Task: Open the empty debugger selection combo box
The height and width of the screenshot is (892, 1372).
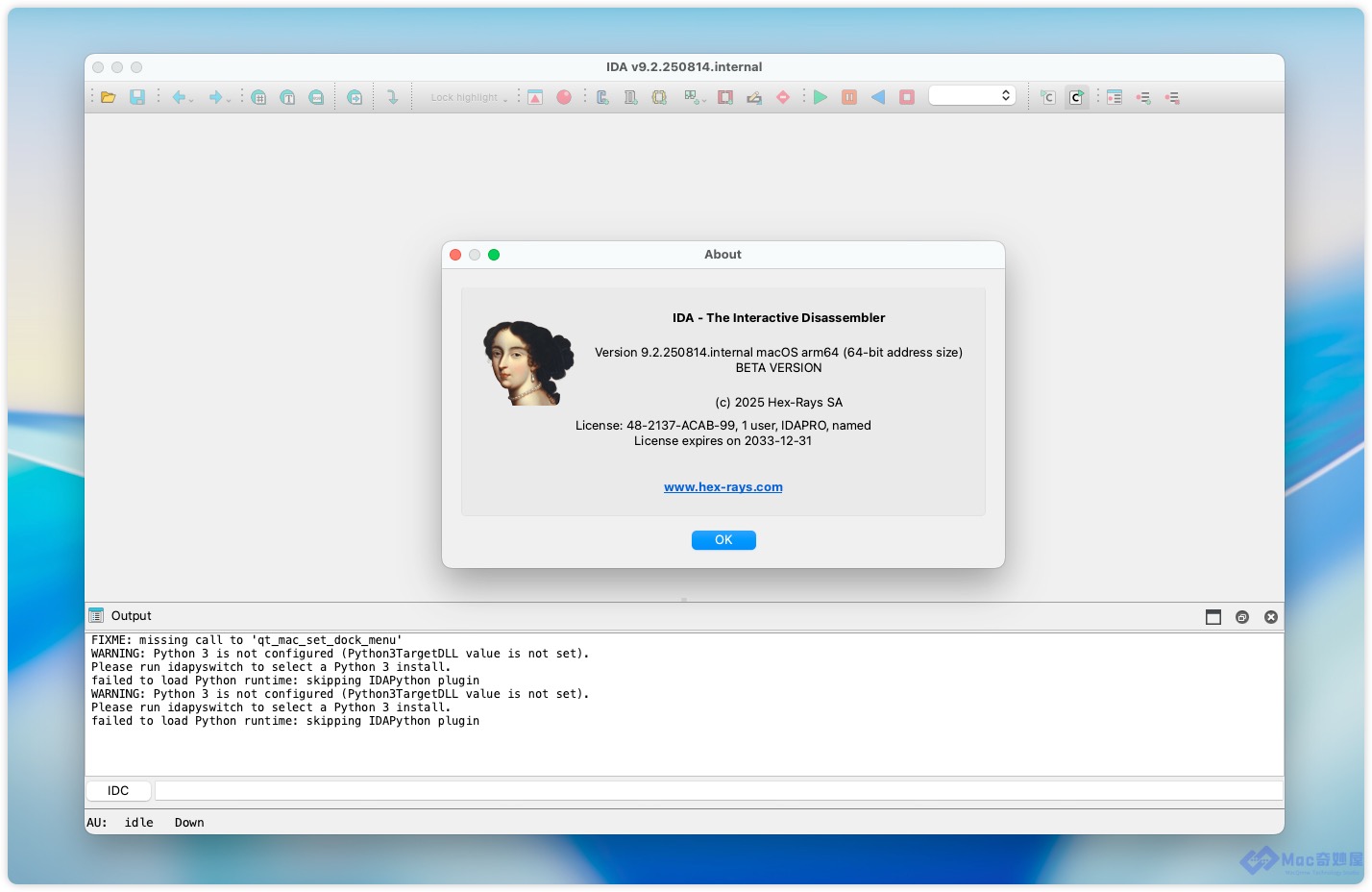Action: click(972, 96)
